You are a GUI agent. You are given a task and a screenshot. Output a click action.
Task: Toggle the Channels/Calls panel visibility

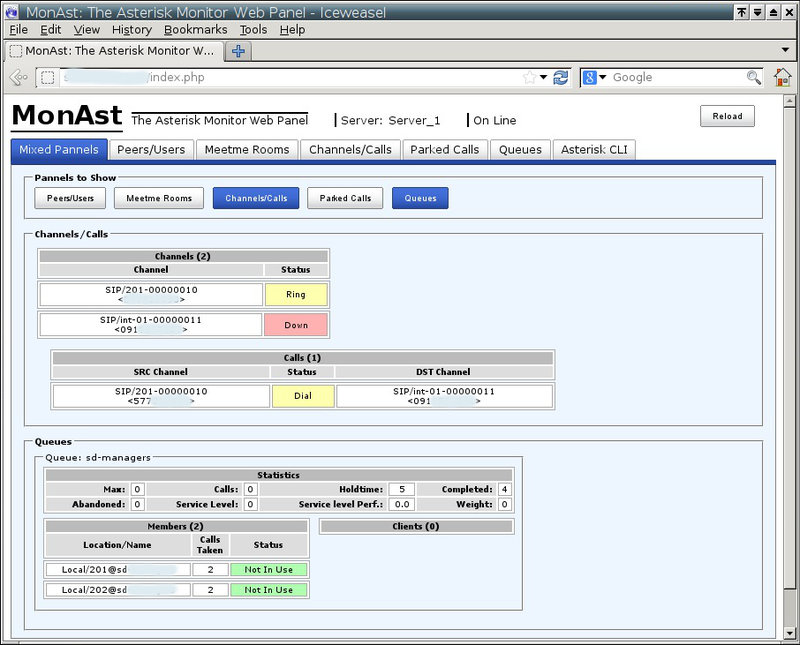coord(256,198)
